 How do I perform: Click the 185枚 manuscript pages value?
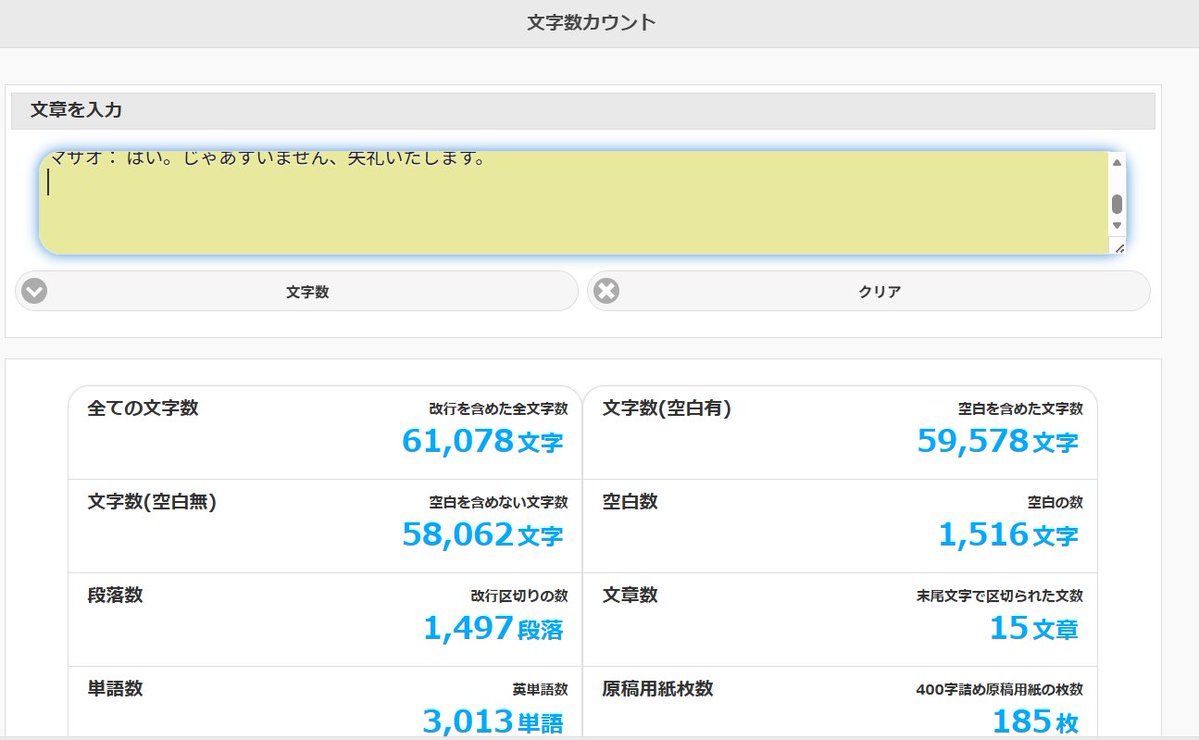(x=1035, y=721)
